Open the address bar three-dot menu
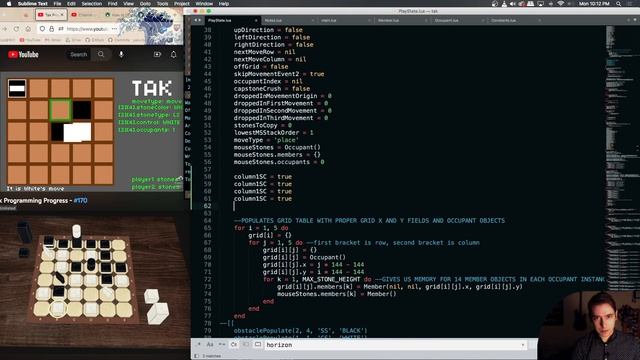Image resolution: width=640 pixels, height=360 pixels. pyautogui.click(x=114, y=29)
